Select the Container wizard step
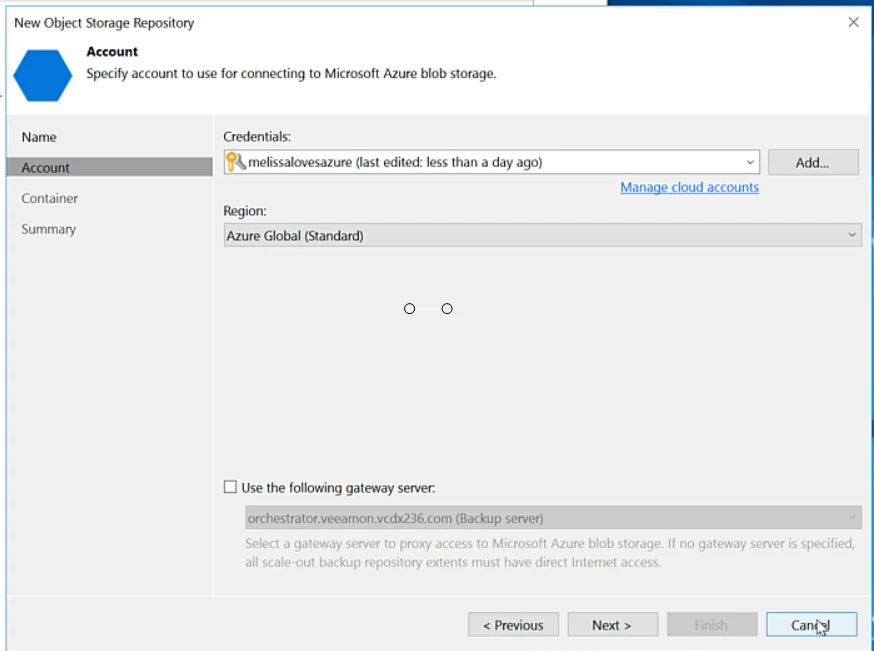This screenshot has width=874, height=651. (50, 198)
